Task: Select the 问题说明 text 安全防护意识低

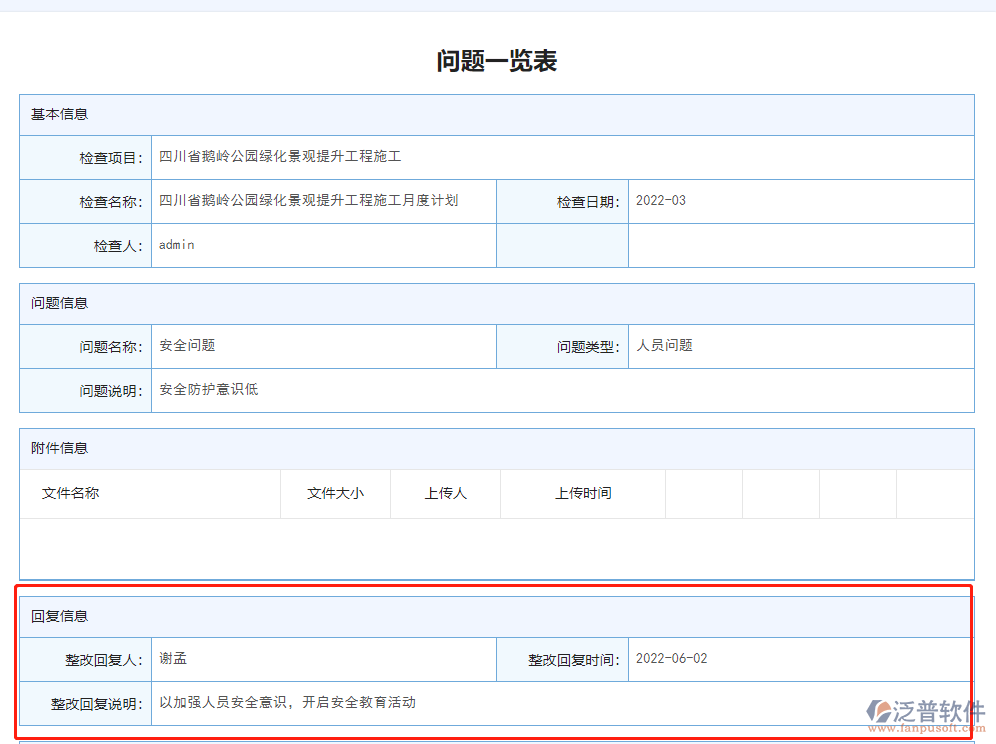Action: (205, 390)
